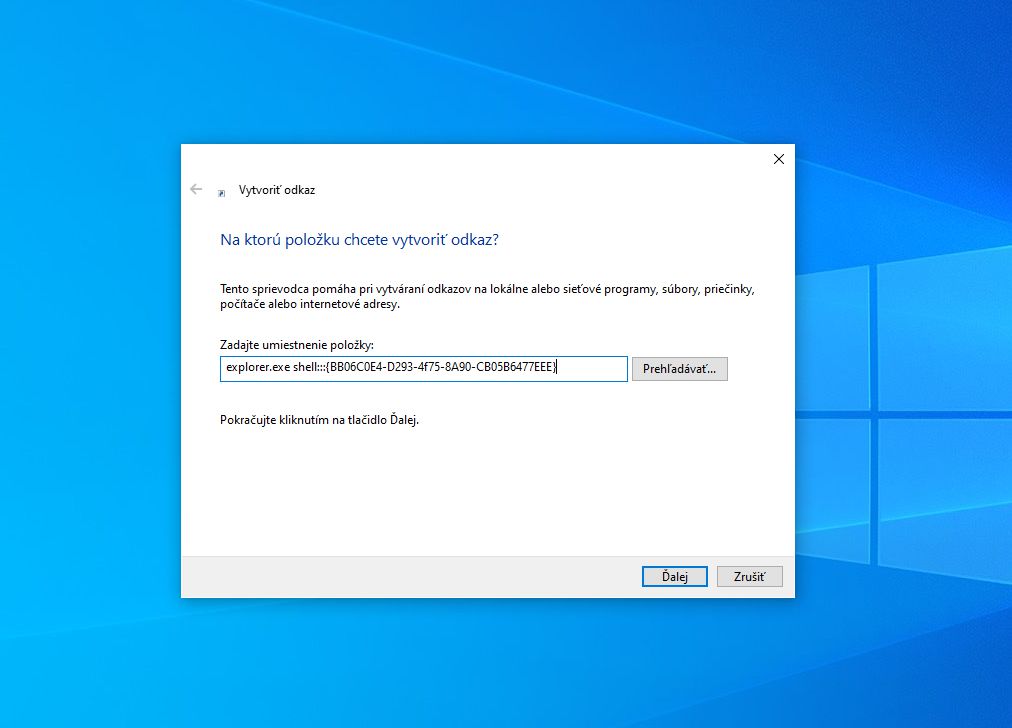Viewport: 1012px width, 728px height.
Task: Open the Prehľadávať... browse dialog
Action: (x=680, y=369)
